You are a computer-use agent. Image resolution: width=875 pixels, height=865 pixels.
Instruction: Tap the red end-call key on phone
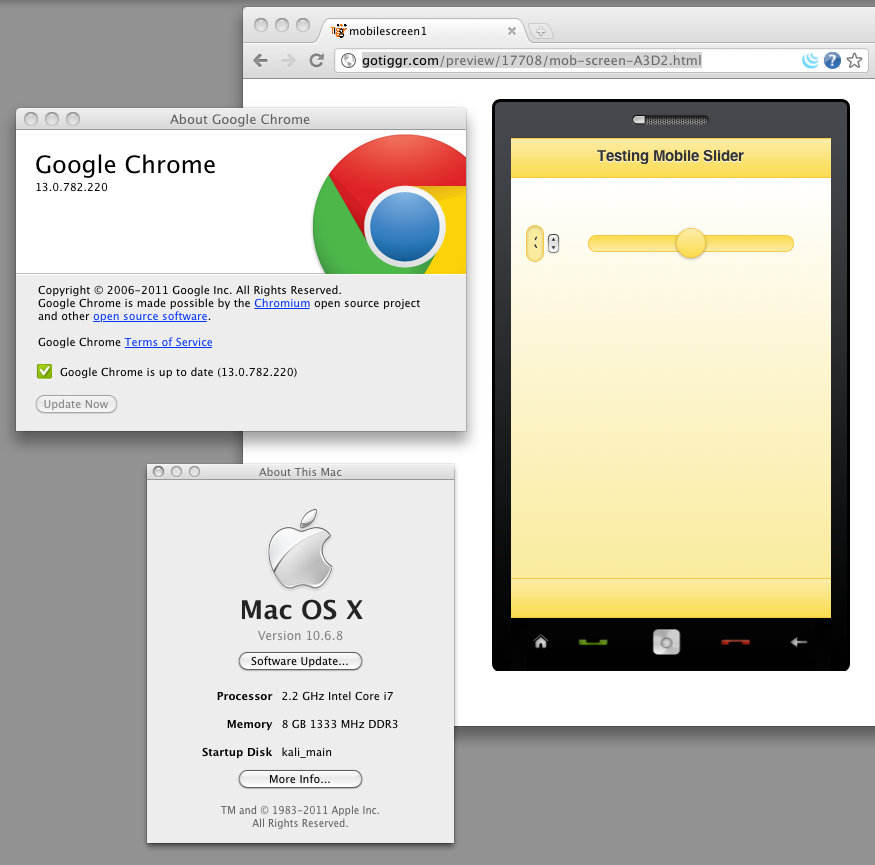[x=735, y=642]
